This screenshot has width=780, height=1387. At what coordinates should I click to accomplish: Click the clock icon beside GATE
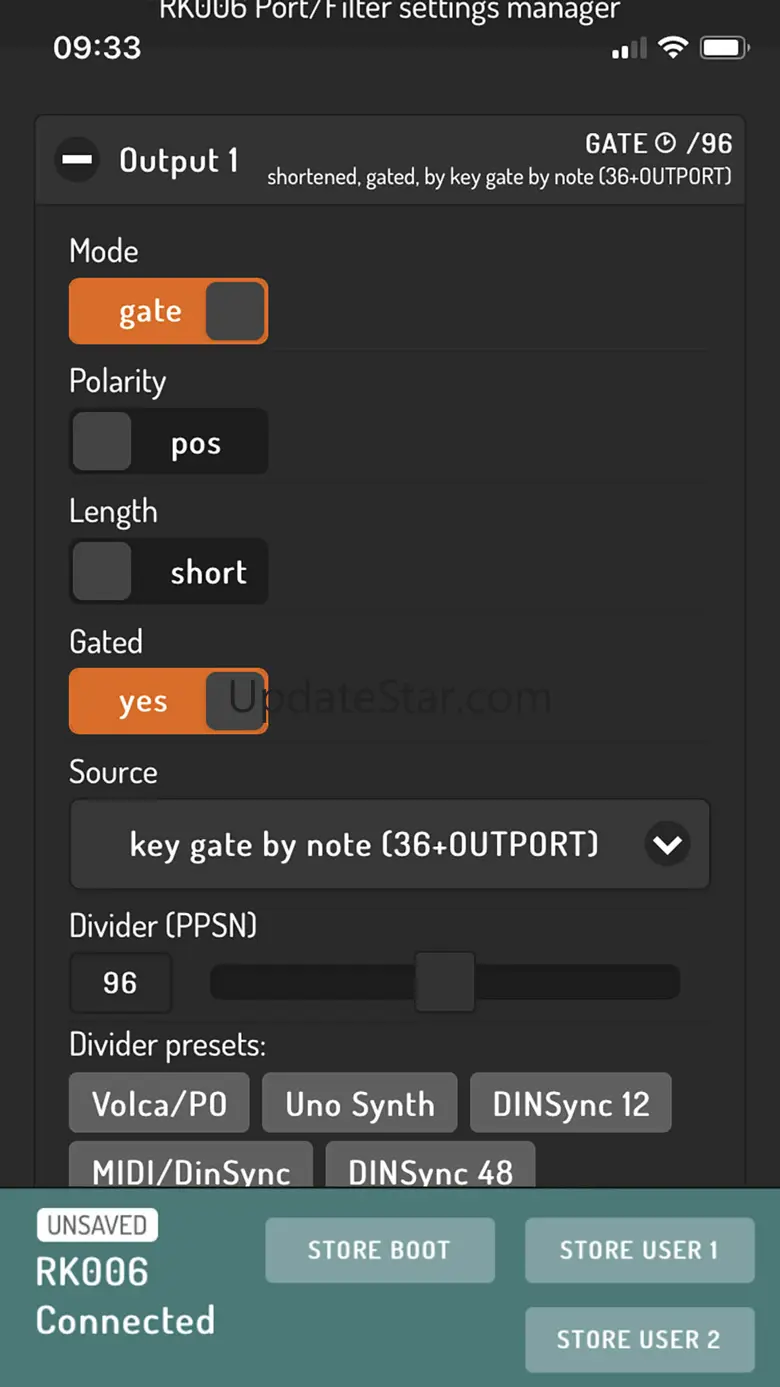[665, 144]
